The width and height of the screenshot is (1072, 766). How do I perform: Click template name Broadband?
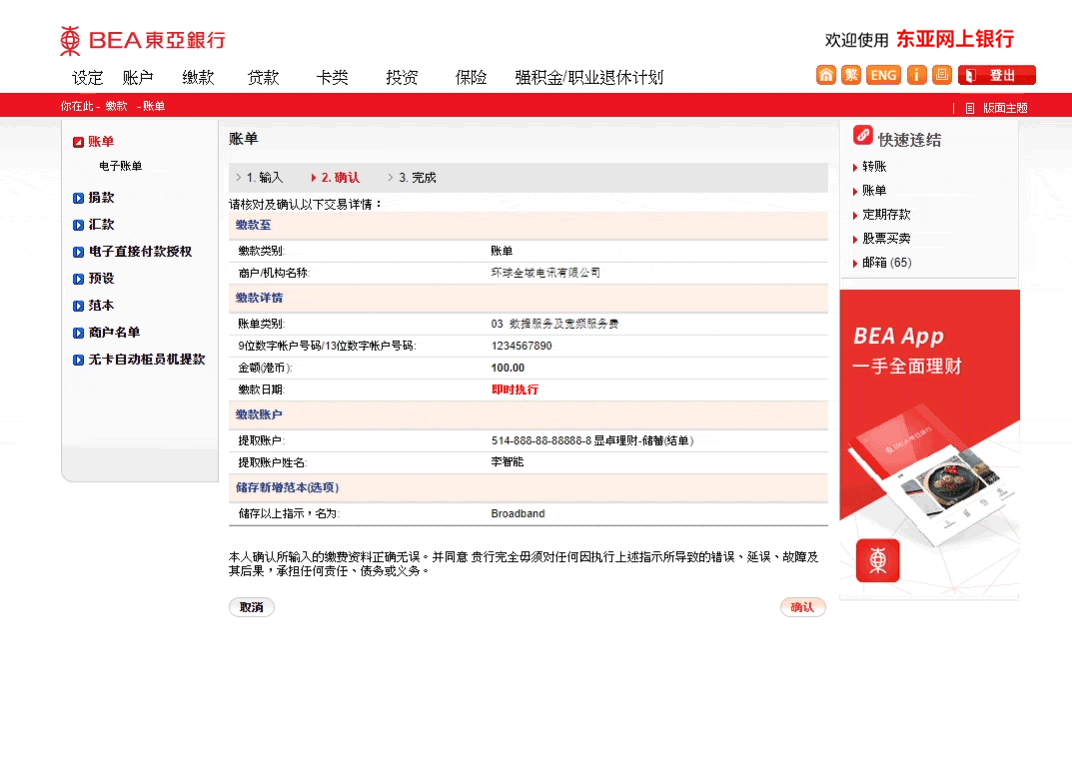518,514
